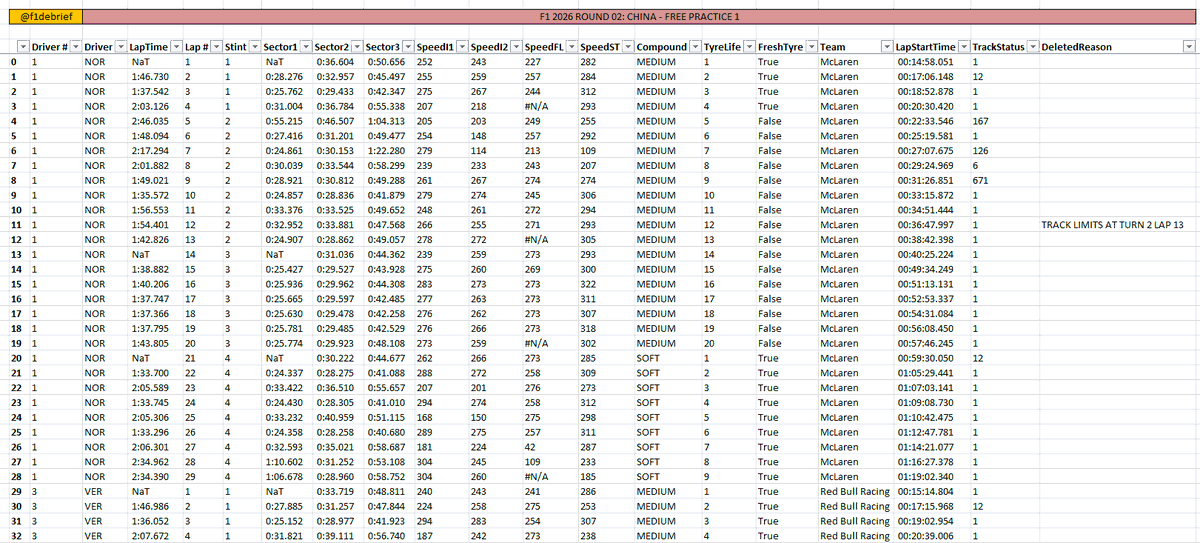The width and height of the screenshot is (1200, 543).
Task: Select lap time 1:35.572
Action: (x=149, y=196)
